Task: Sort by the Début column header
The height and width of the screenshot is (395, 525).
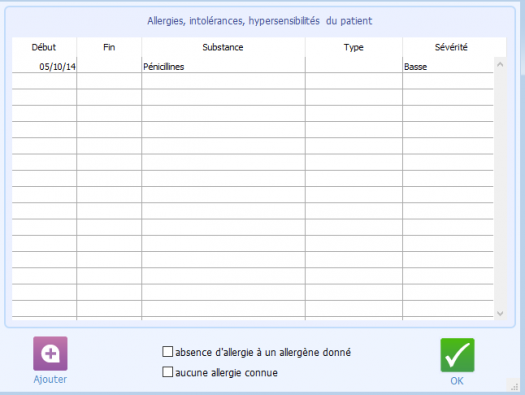Action: click(44, 47)
